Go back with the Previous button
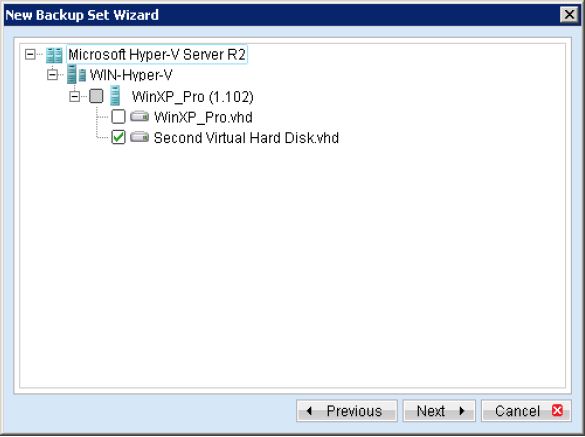 coord(347,411)
